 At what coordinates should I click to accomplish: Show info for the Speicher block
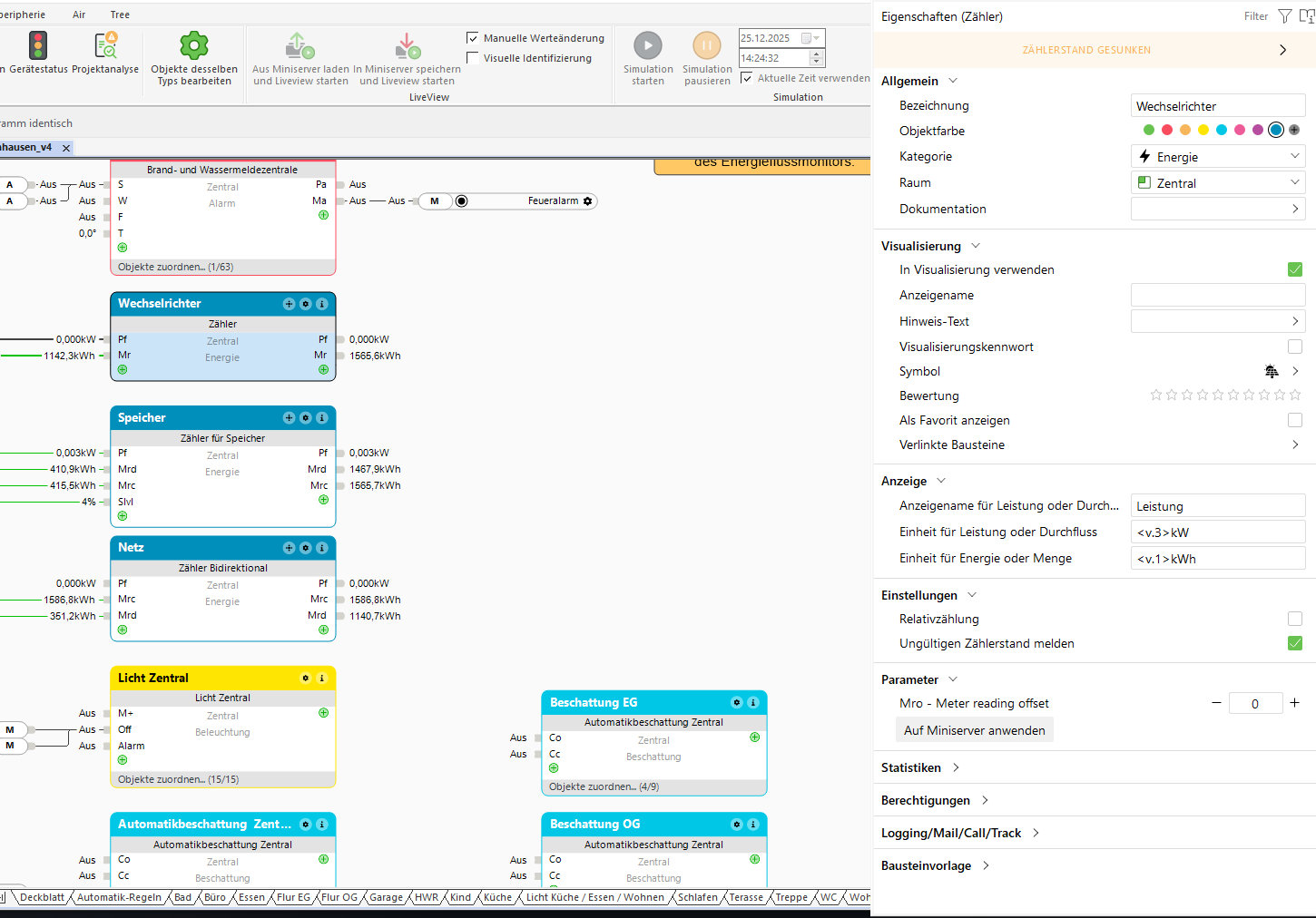pos(322,418)
